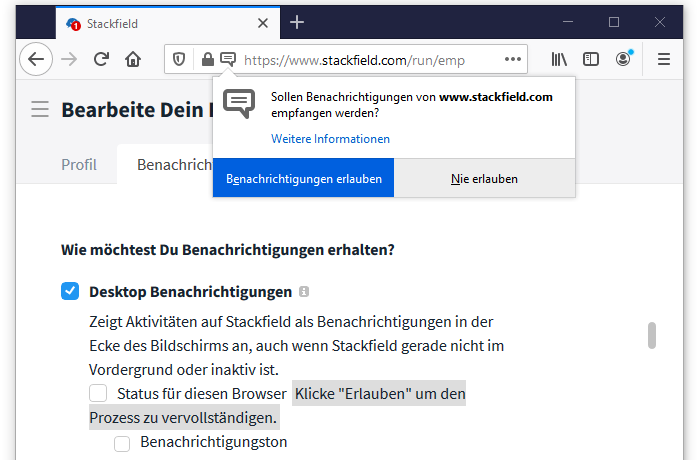The image size is (700, 460).
Task: Click the info icon beside Desktop Benachrichtigungen
Action: pyautogui.click(x=304, y=292)
